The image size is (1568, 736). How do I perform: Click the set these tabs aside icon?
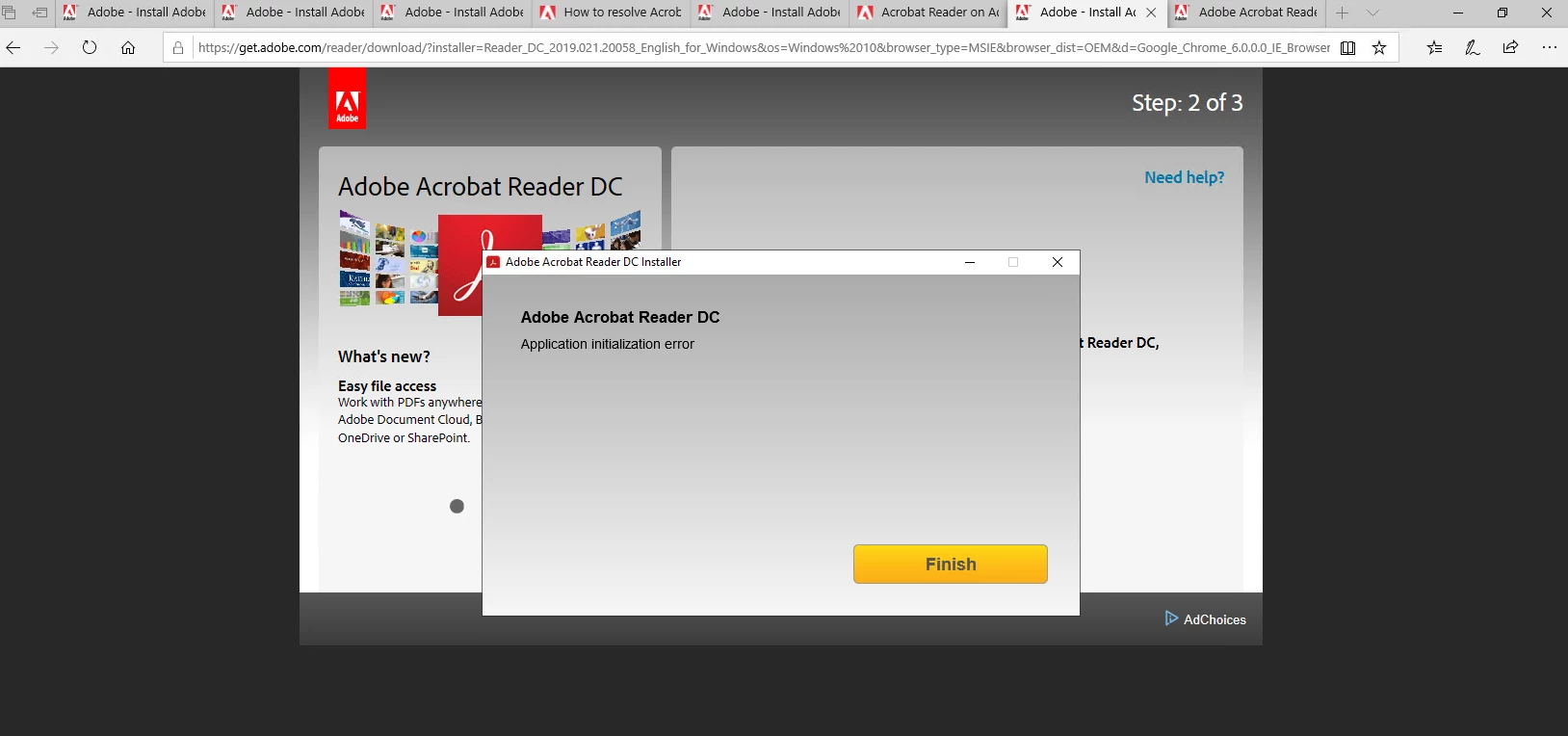(39, 13)
